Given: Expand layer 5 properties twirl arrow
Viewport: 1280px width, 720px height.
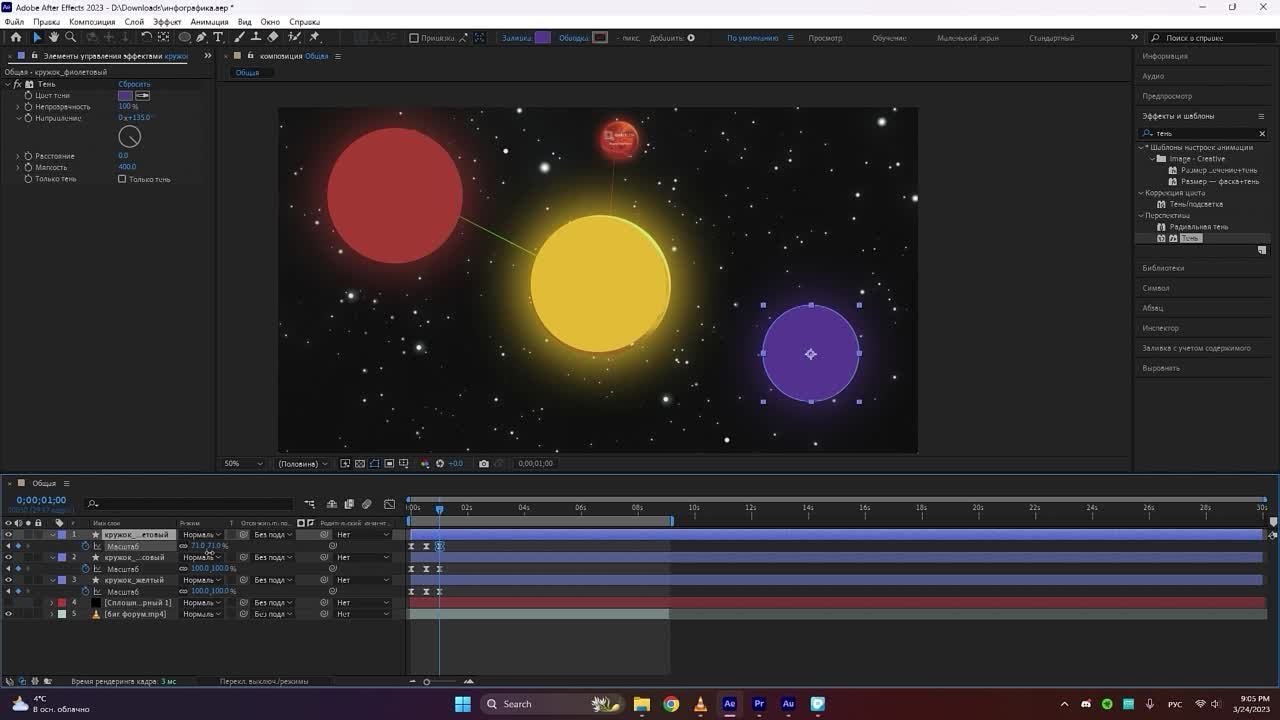Looking at the screenshot, I should coord(52,614).
